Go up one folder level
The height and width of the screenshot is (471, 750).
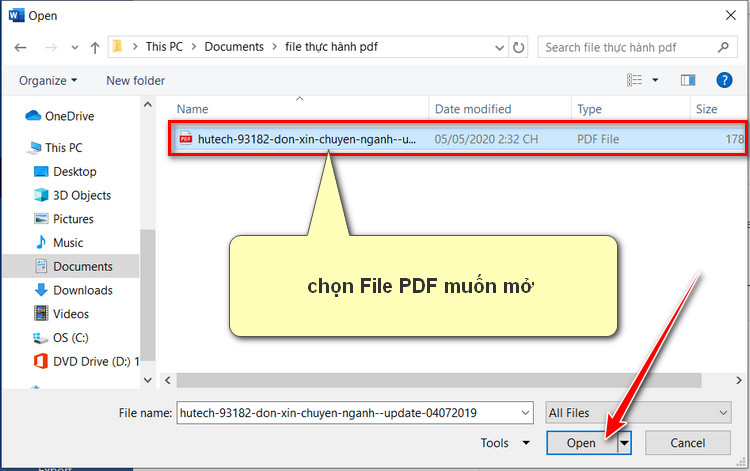tap(95, 47)
